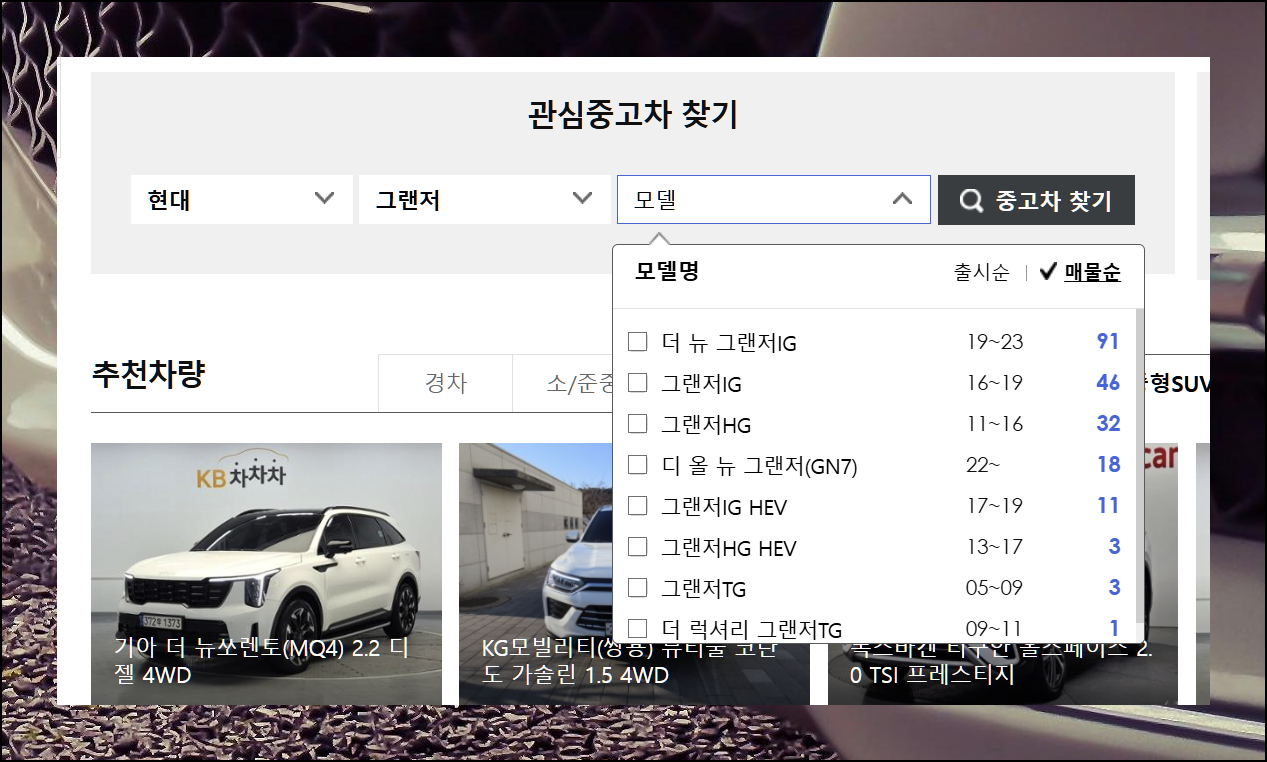Screen dimensions: 1267x762
Task: Check the 그랜저IG 16~19 checkbox
Action: 637,383
